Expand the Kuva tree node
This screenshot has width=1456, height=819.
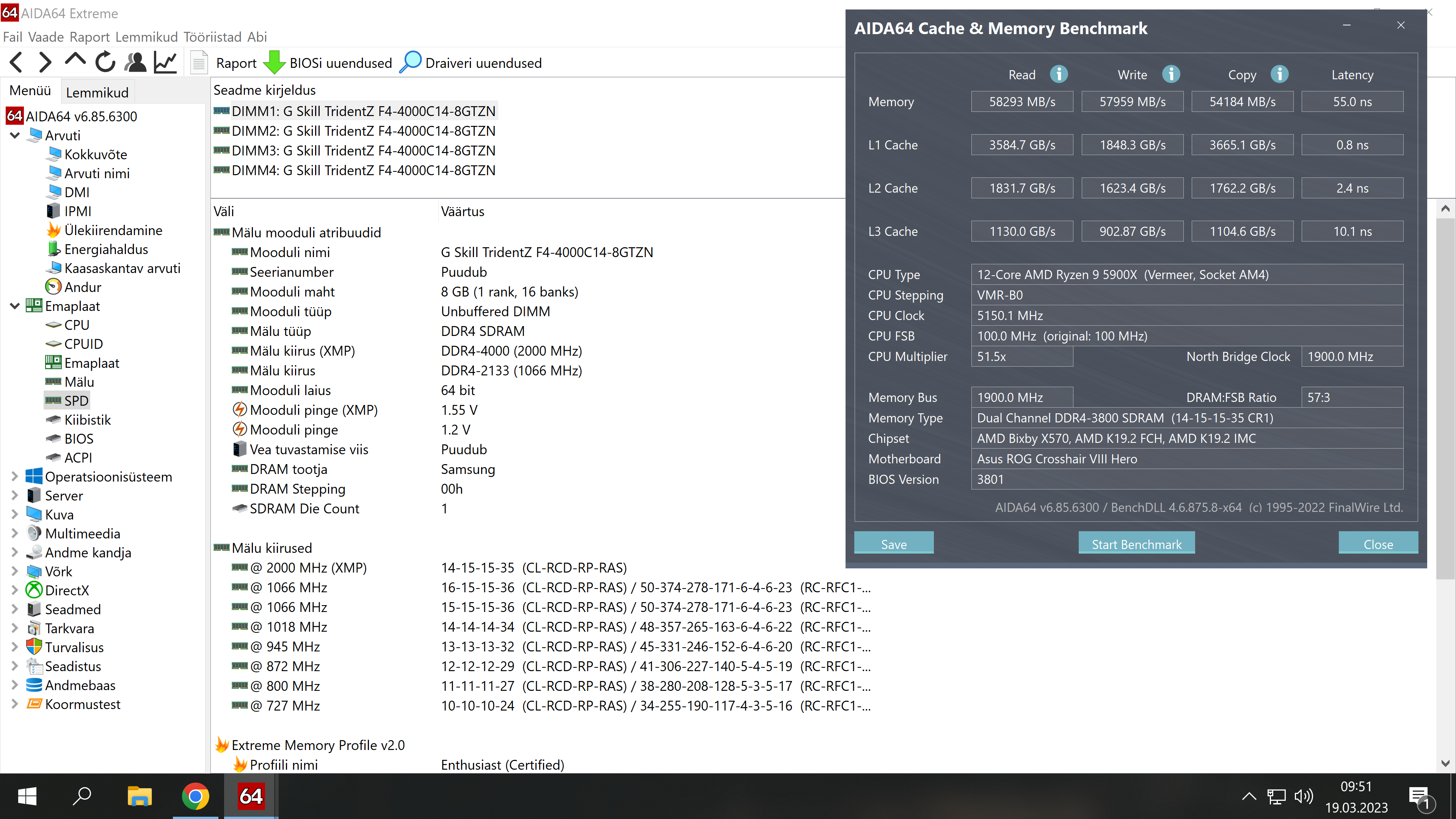15,515
